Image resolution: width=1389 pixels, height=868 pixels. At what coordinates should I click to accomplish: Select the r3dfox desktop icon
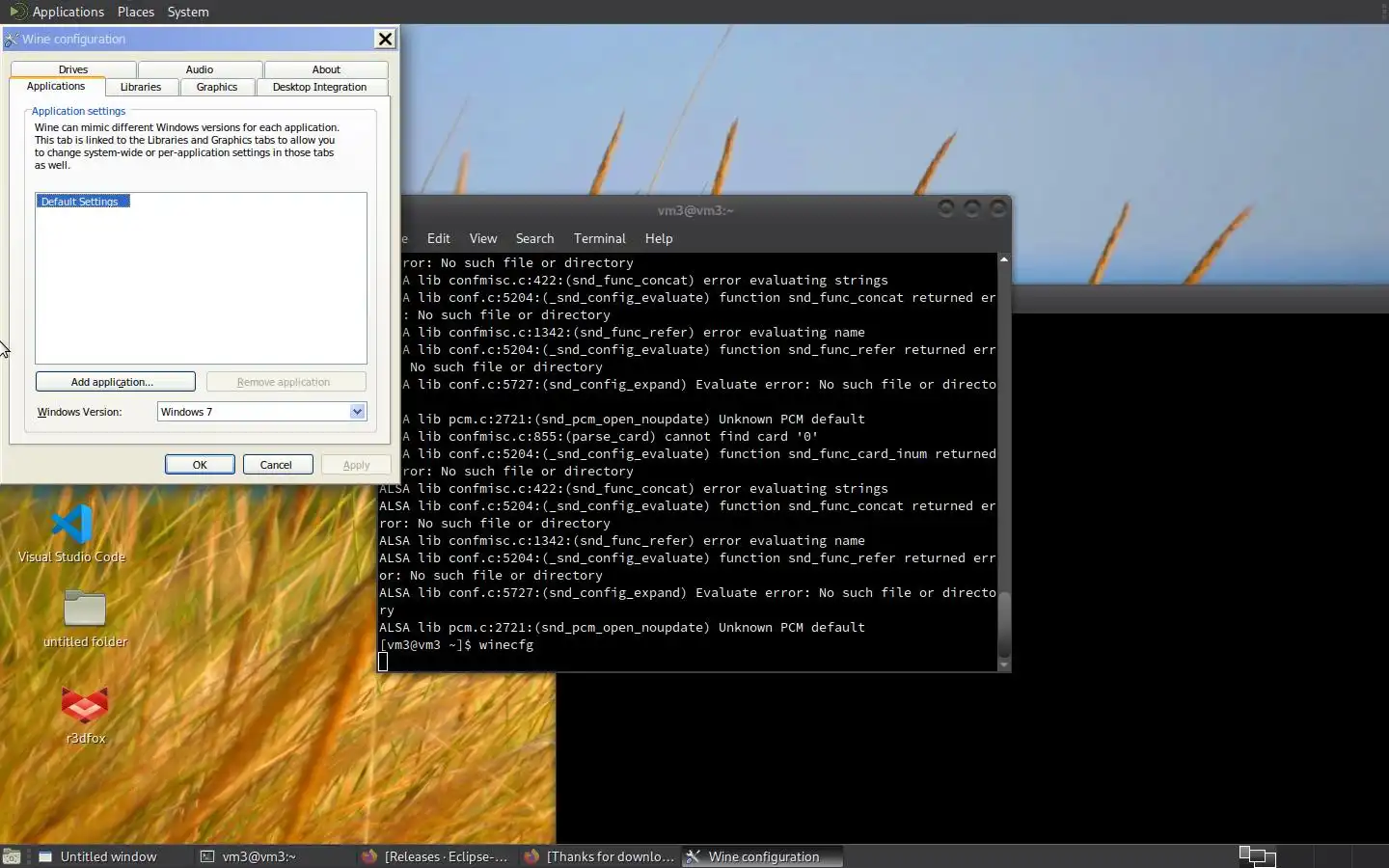pyautogui.click(x=85, y=715)
